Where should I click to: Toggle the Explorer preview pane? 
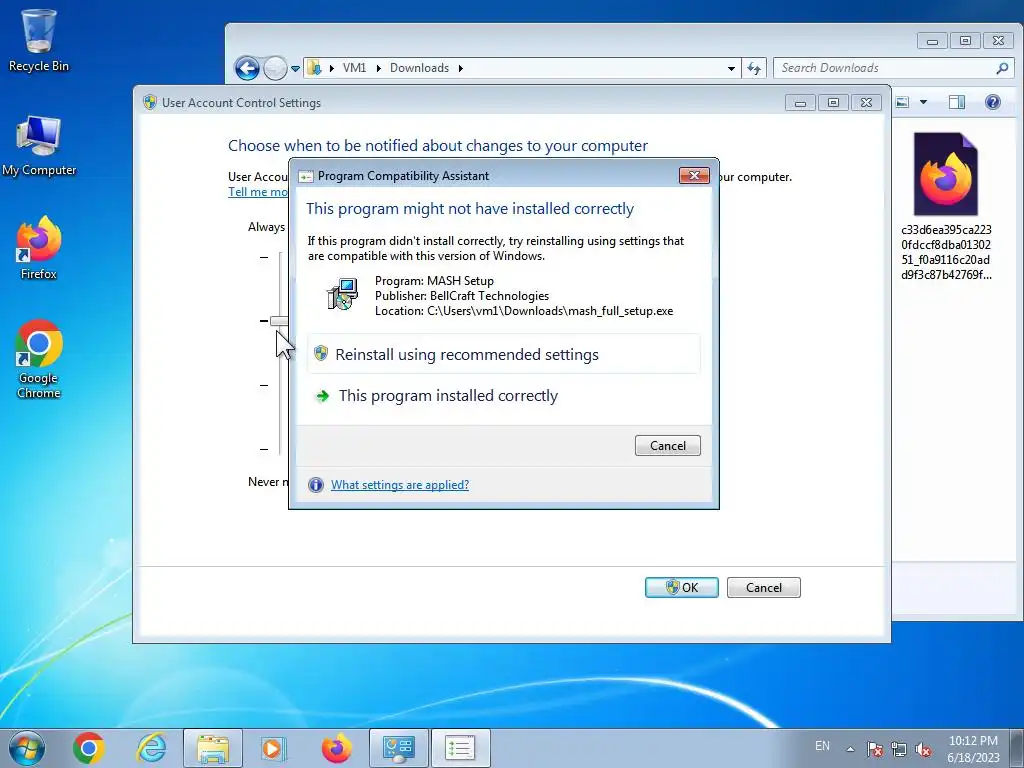point(957,102)
